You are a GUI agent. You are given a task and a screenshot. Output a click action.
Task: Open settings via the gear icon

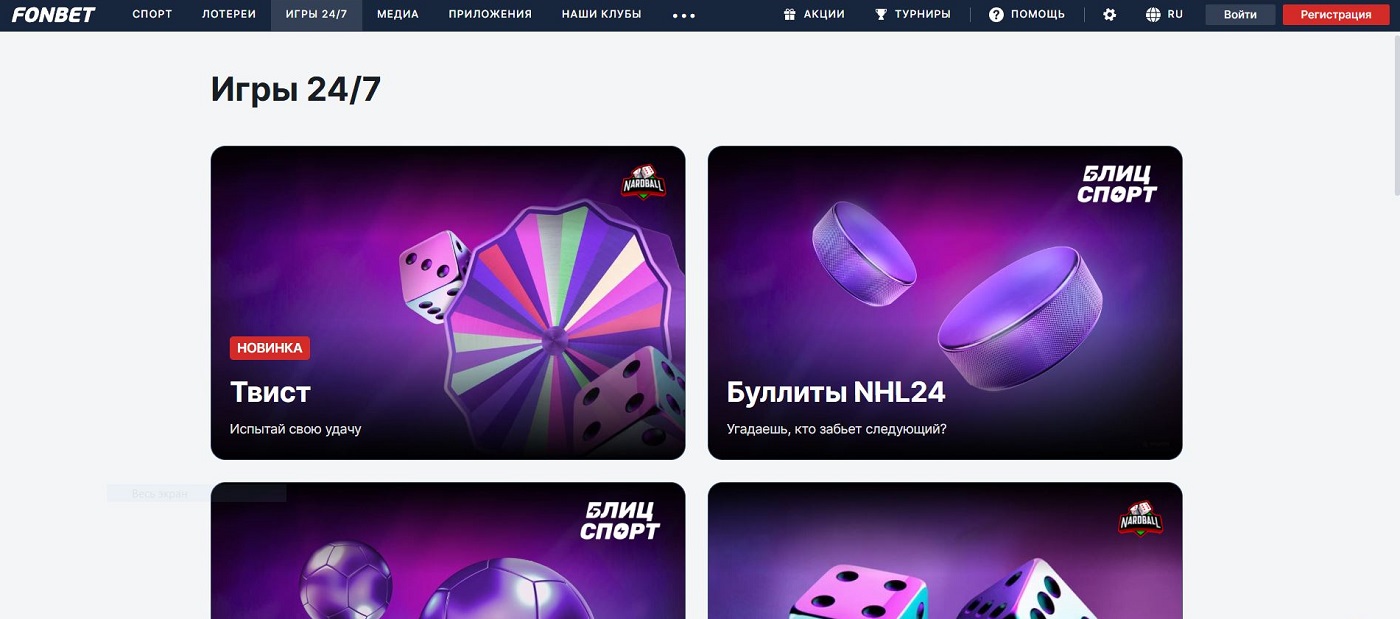[x=1109, y=15]
